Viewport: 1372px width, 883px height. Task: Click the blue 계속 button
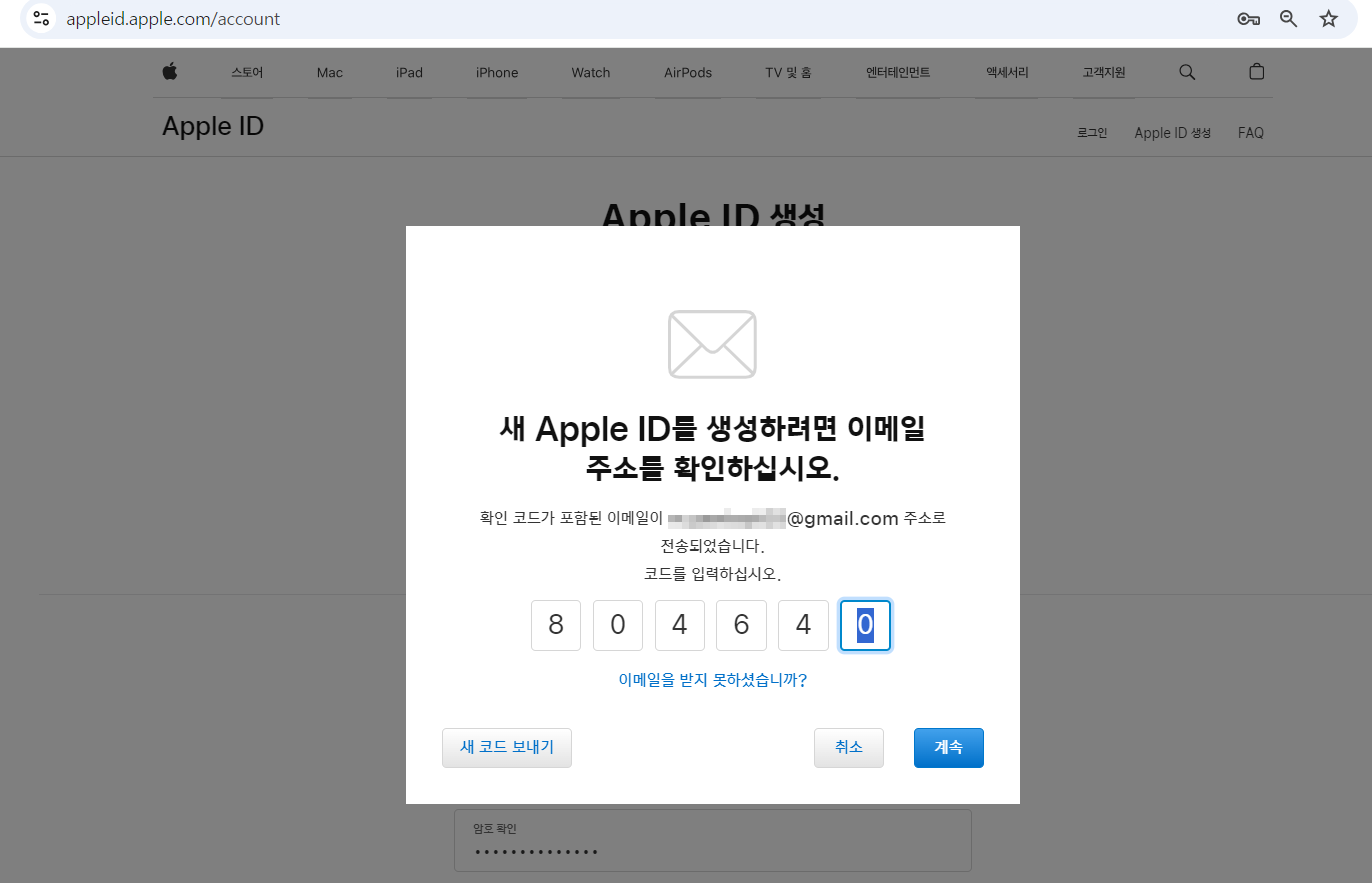(949, 747)
